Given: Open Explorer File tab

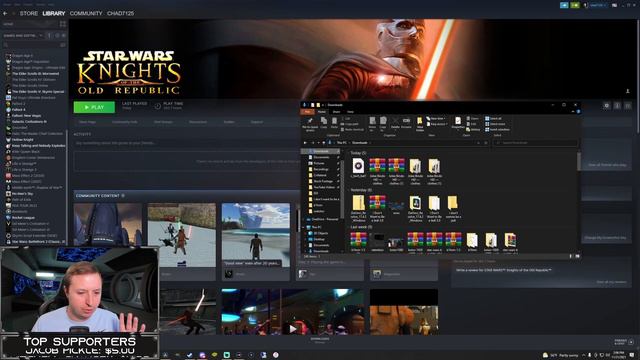Looking at the screenshot, I should (x=307, y=111).
